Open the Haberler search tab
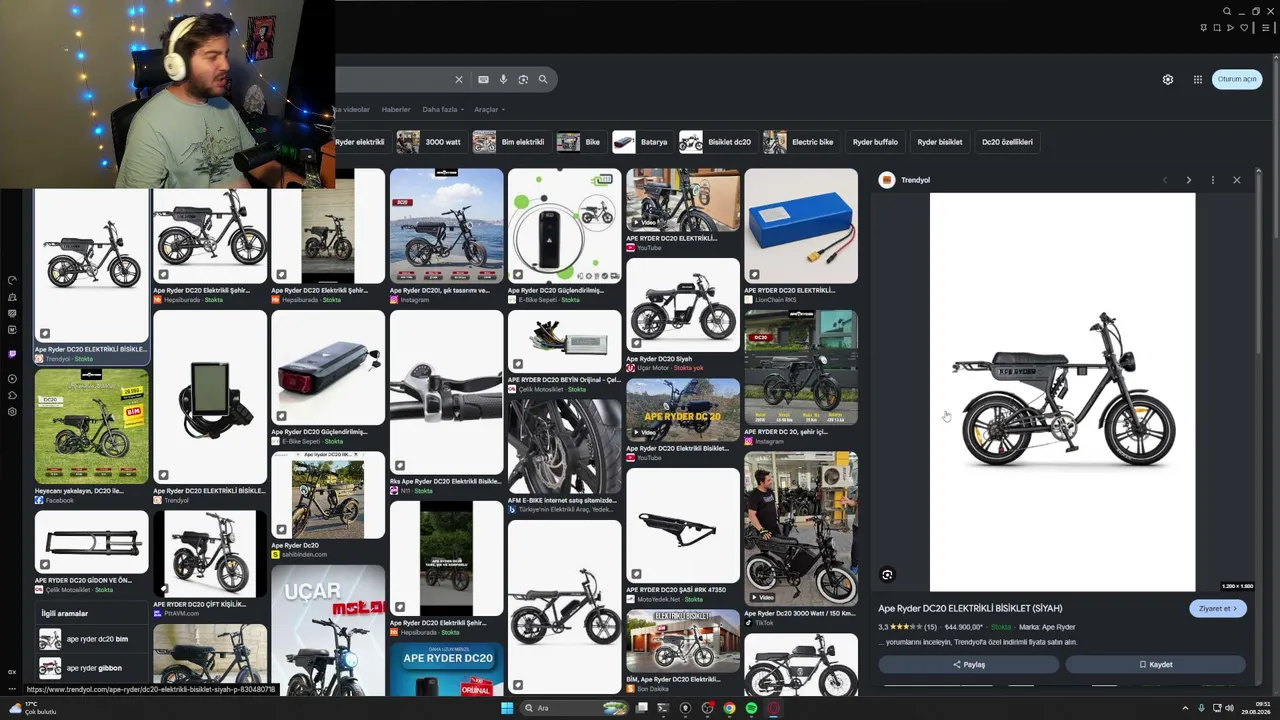The width and height of the screenshot is (1280, 720). point(396,109)
